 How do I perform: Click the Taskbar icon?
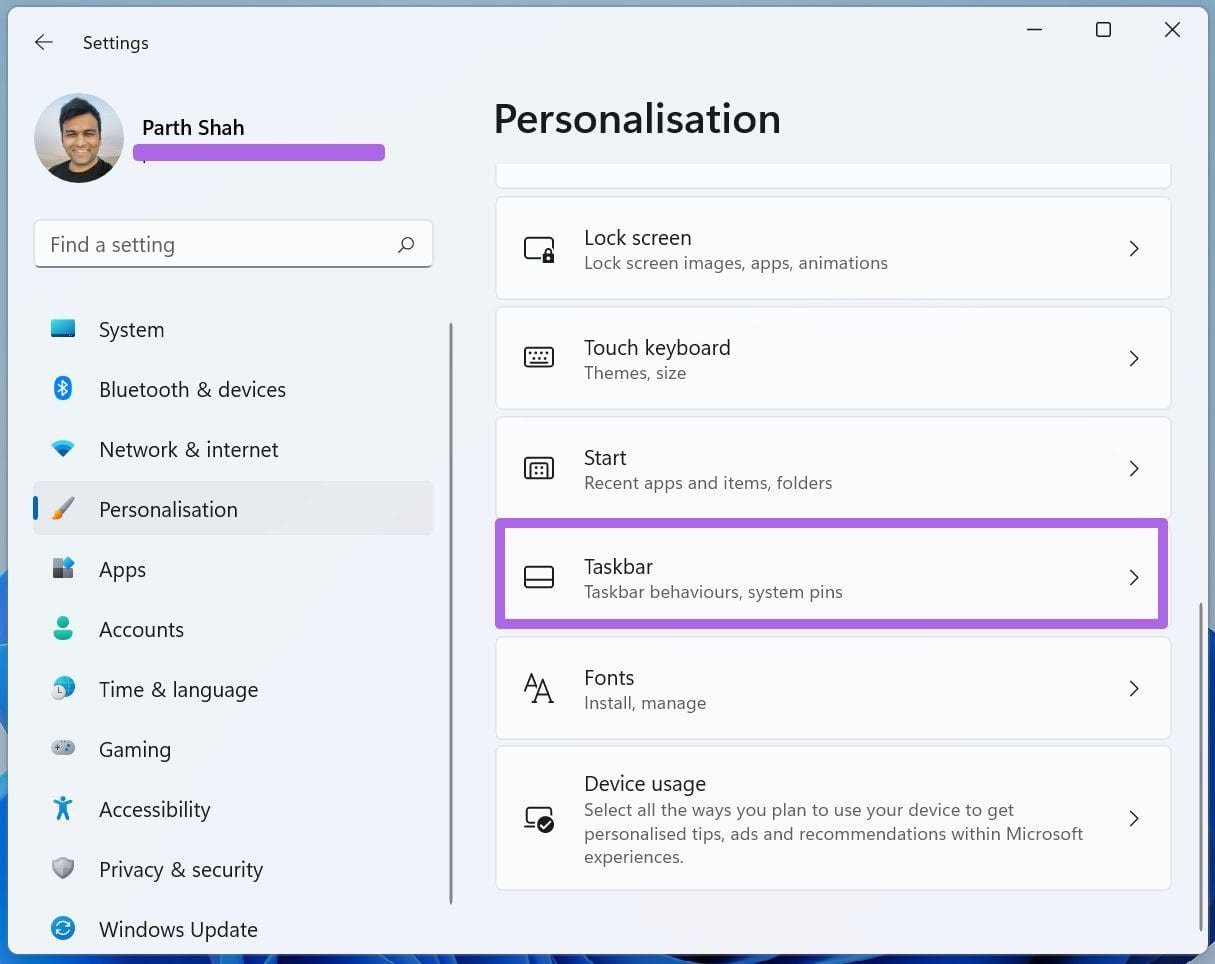click(x=539, y=577)
